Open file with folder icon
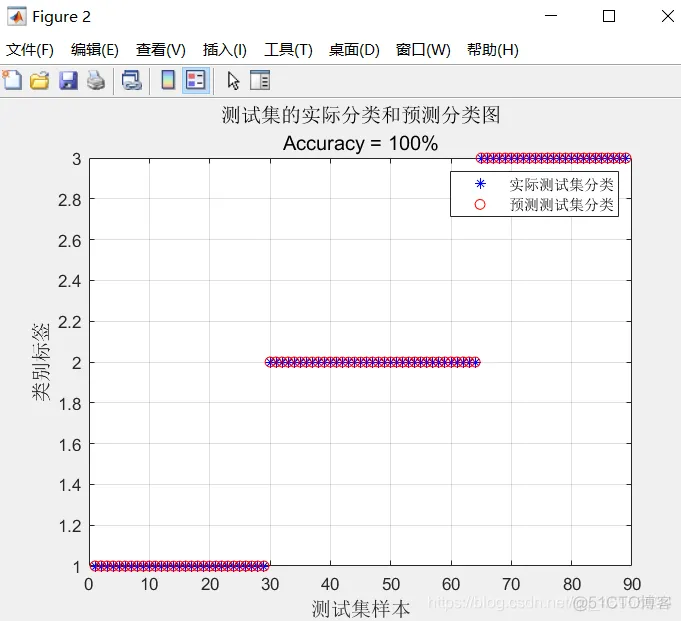The image size is (681, 621). click(x=40, y=80)
